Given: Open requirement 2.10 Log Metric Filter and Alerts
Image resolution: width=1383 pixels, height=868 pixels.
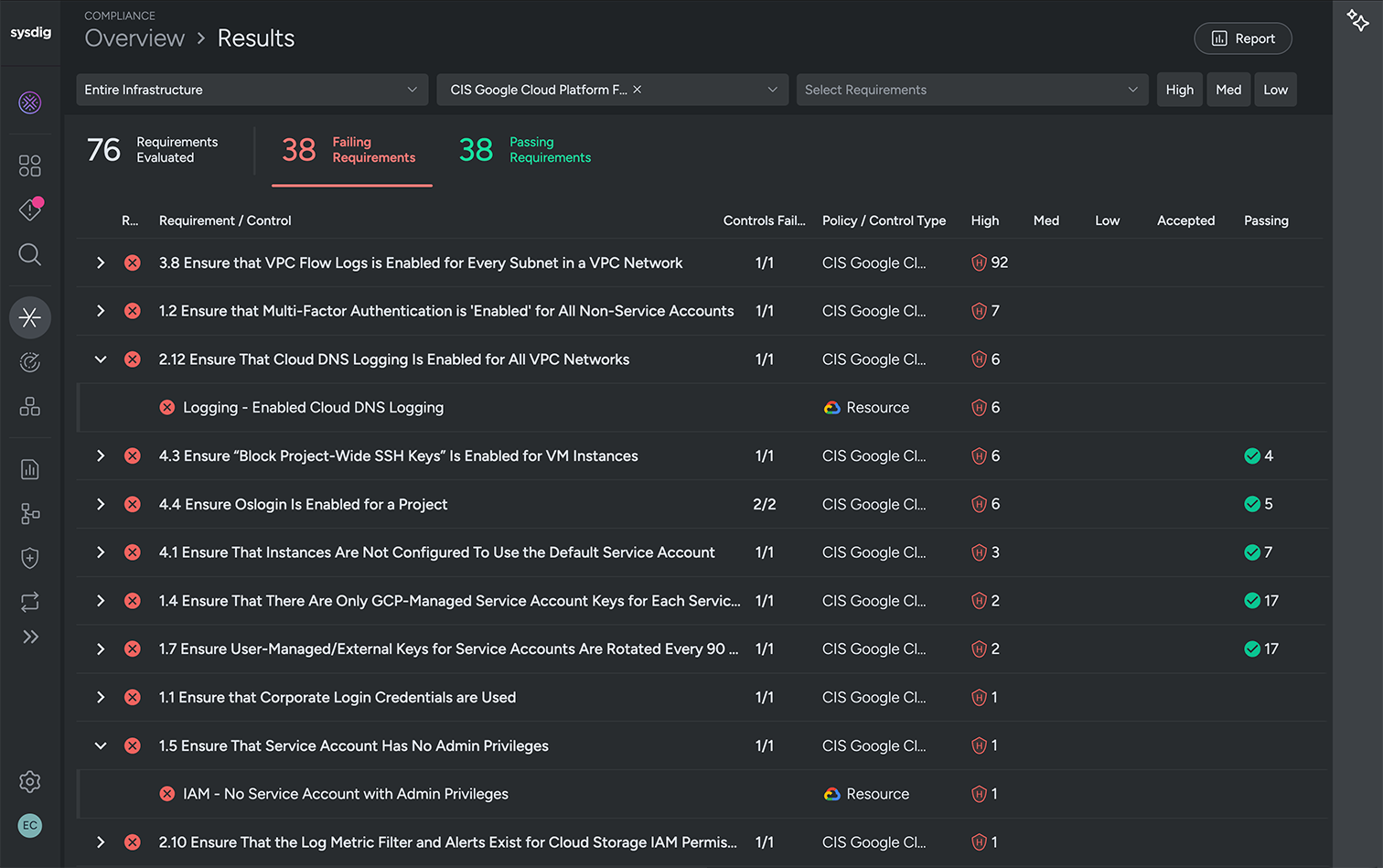Looking at the screenshot, I should click(x=448, y=843).
